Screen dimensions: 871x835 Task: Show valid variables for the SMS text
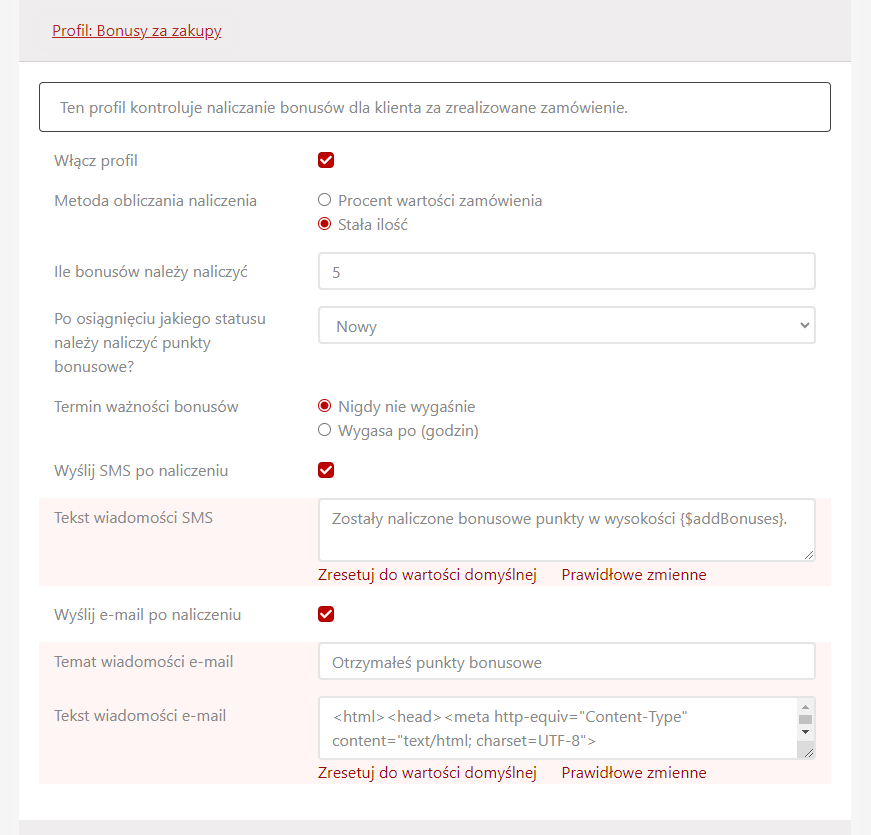(x=634, y=575)
